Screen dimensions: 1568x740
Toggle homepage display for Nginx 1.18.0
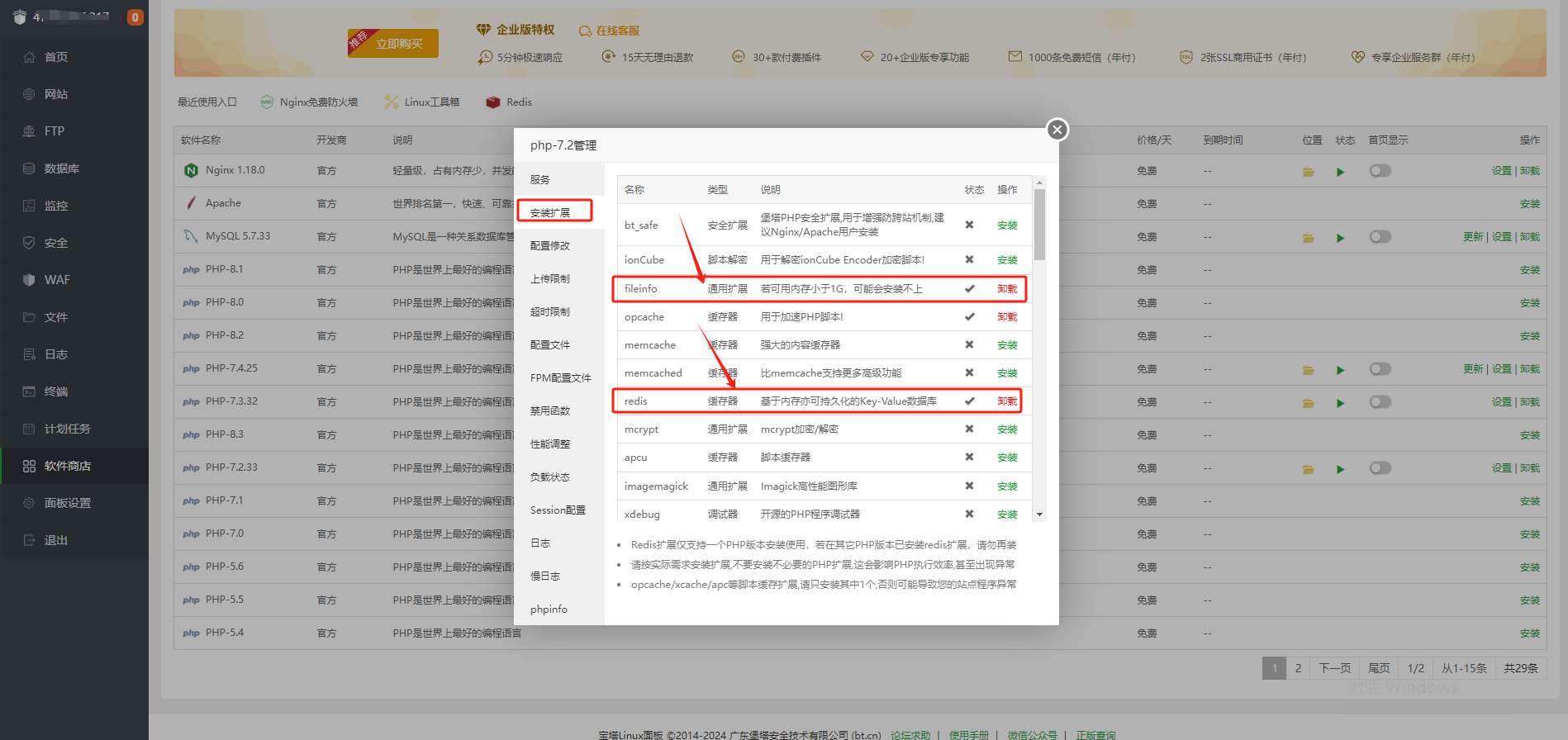click(1380, 171)
